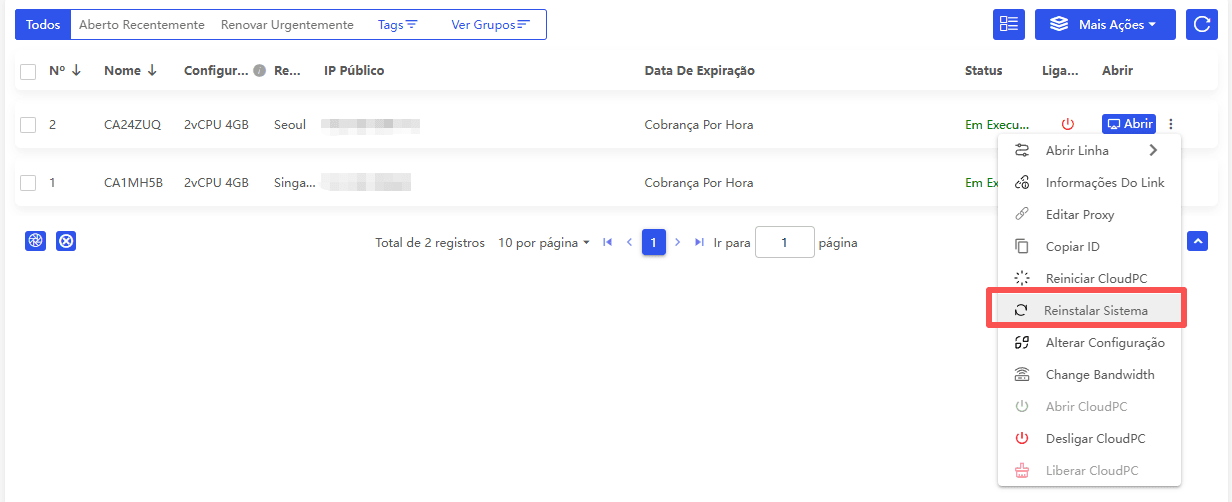
Task: Go to the first page
Action: (608, 243)
